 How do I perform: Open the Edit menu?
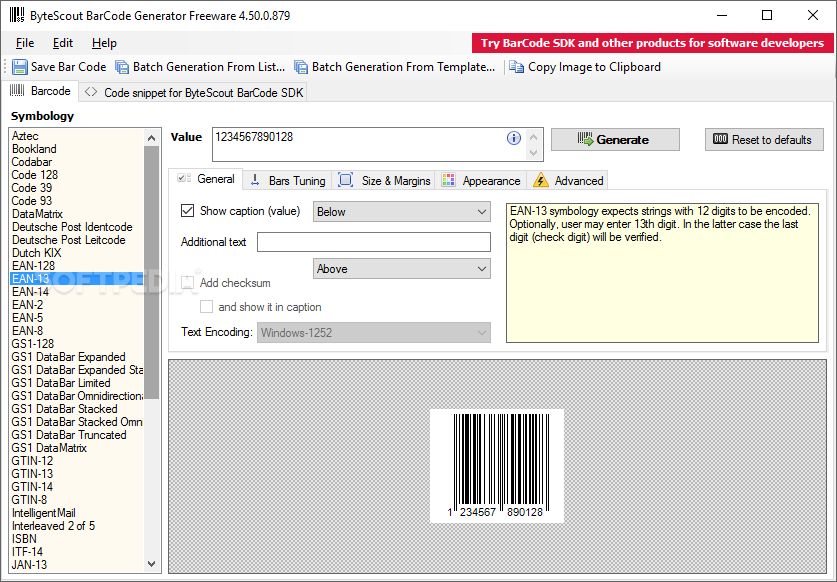click(63, 43)
